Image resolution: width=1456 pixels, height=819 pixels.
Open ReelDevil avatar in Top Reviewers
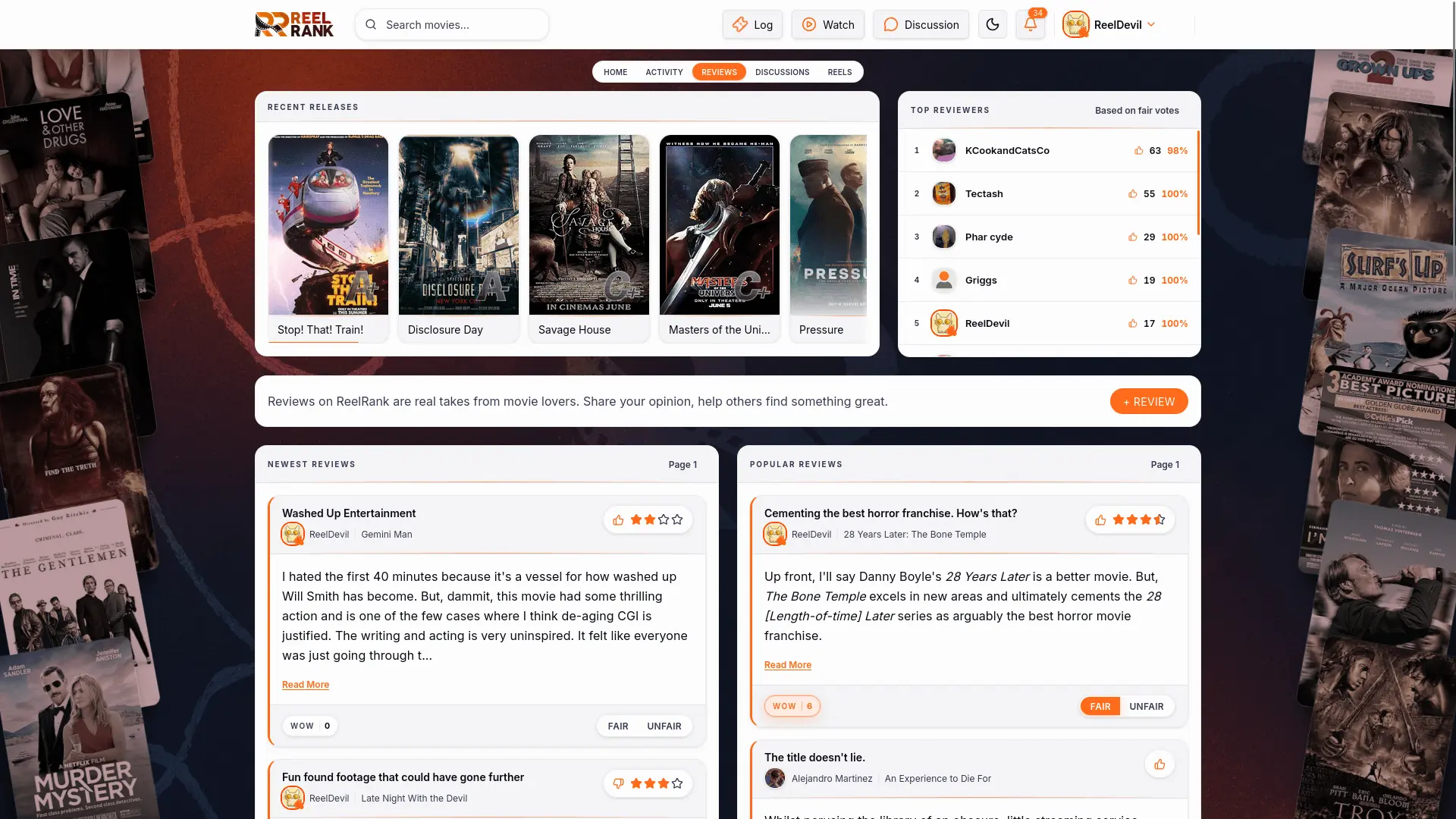(x=944, y=323)
